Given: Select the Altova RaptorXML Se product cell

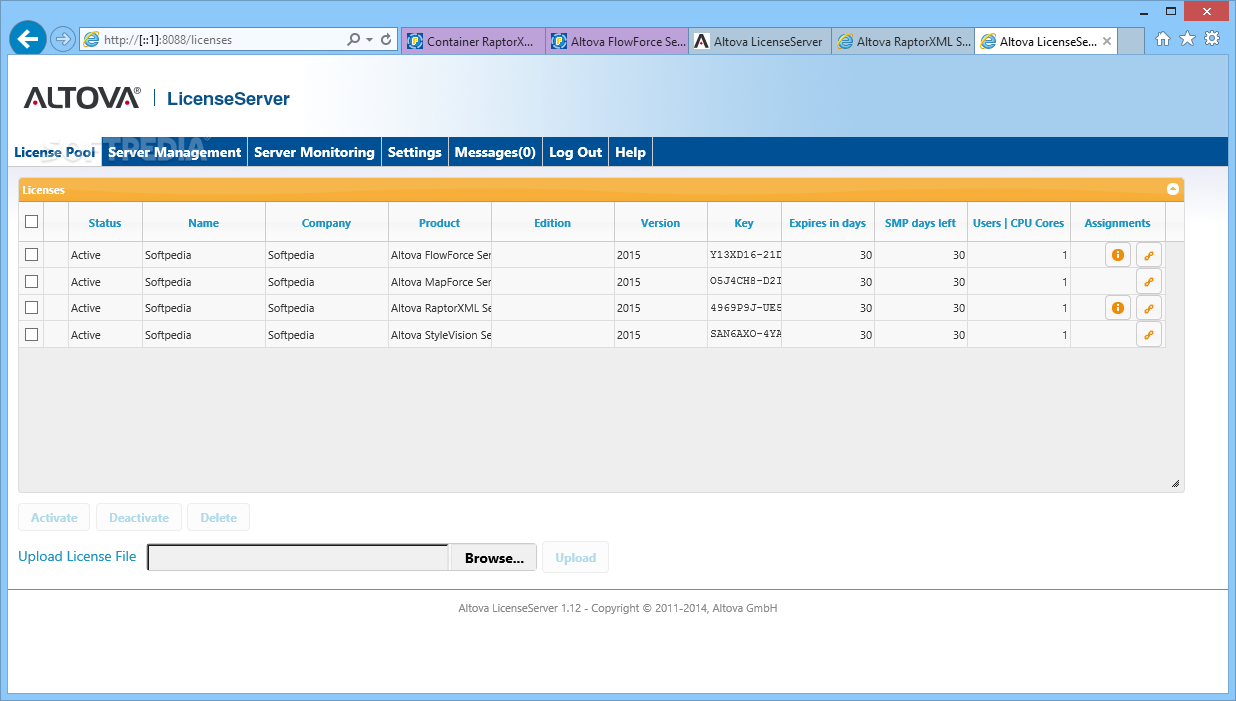Looking at the screenshot, I should [440, 308].
